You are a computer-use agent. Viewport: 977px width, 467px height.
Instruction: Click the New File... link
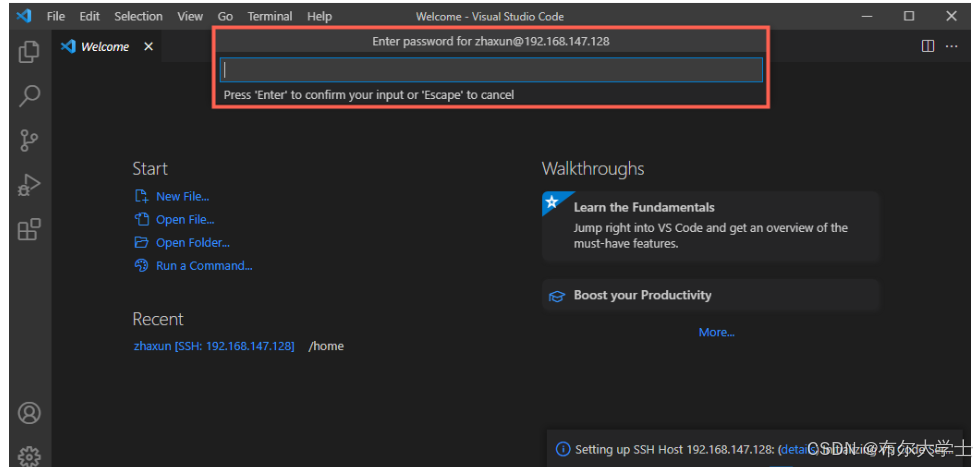point(183,196)
